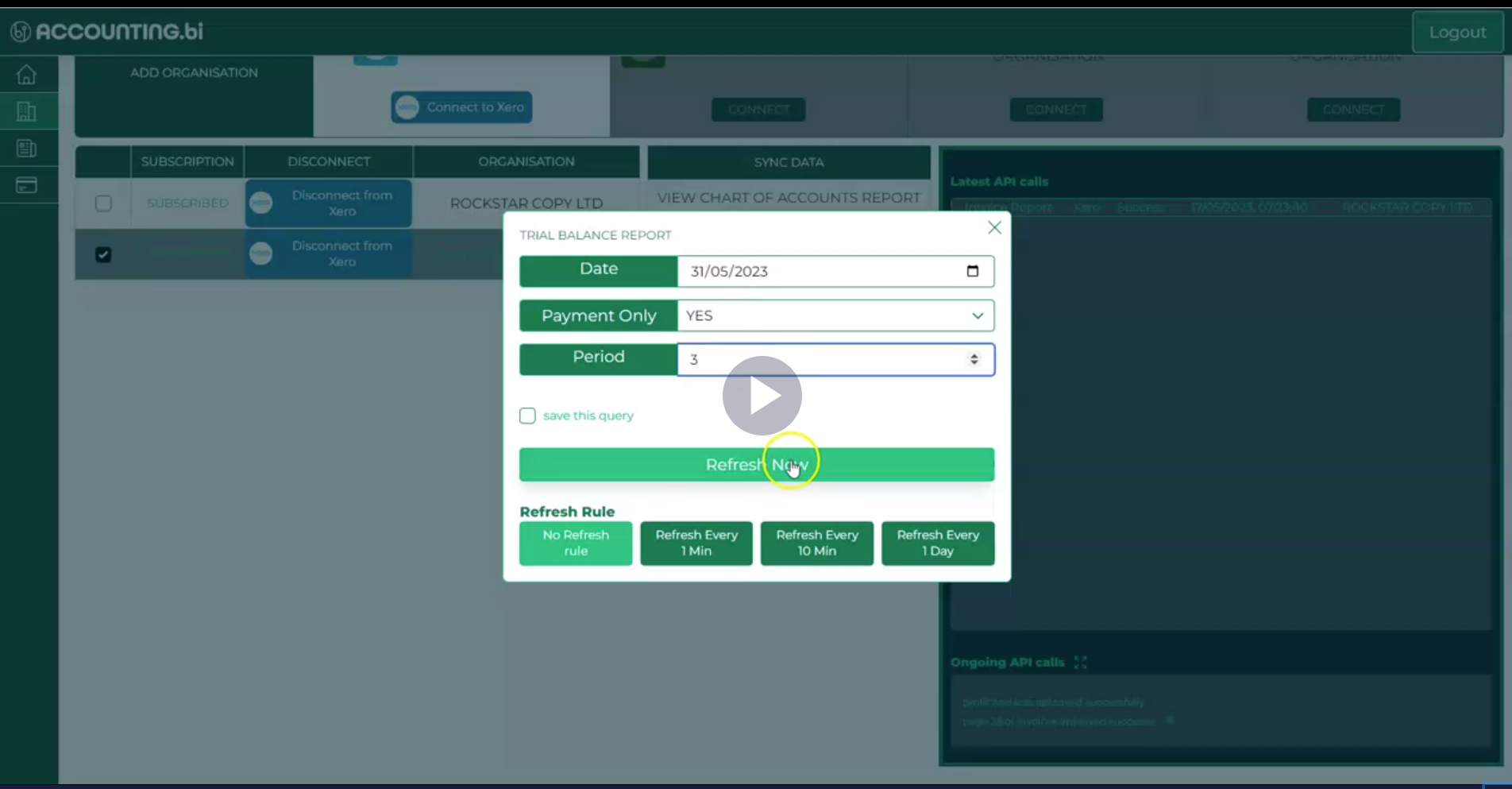Open the reports newspaper sidebar icon

26,149
